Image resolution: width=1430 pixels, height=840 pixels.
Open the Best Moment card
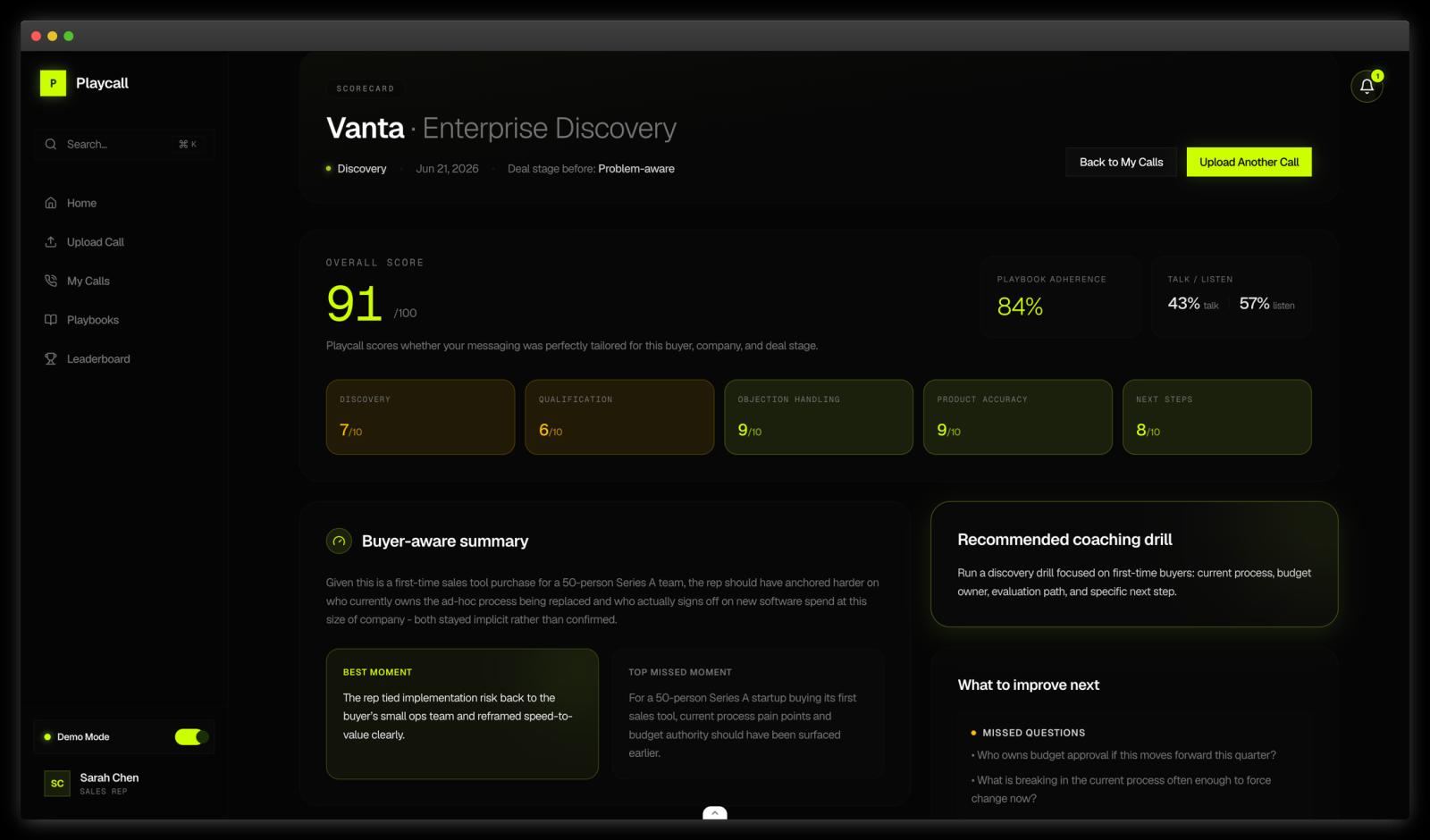click(462, 714)
